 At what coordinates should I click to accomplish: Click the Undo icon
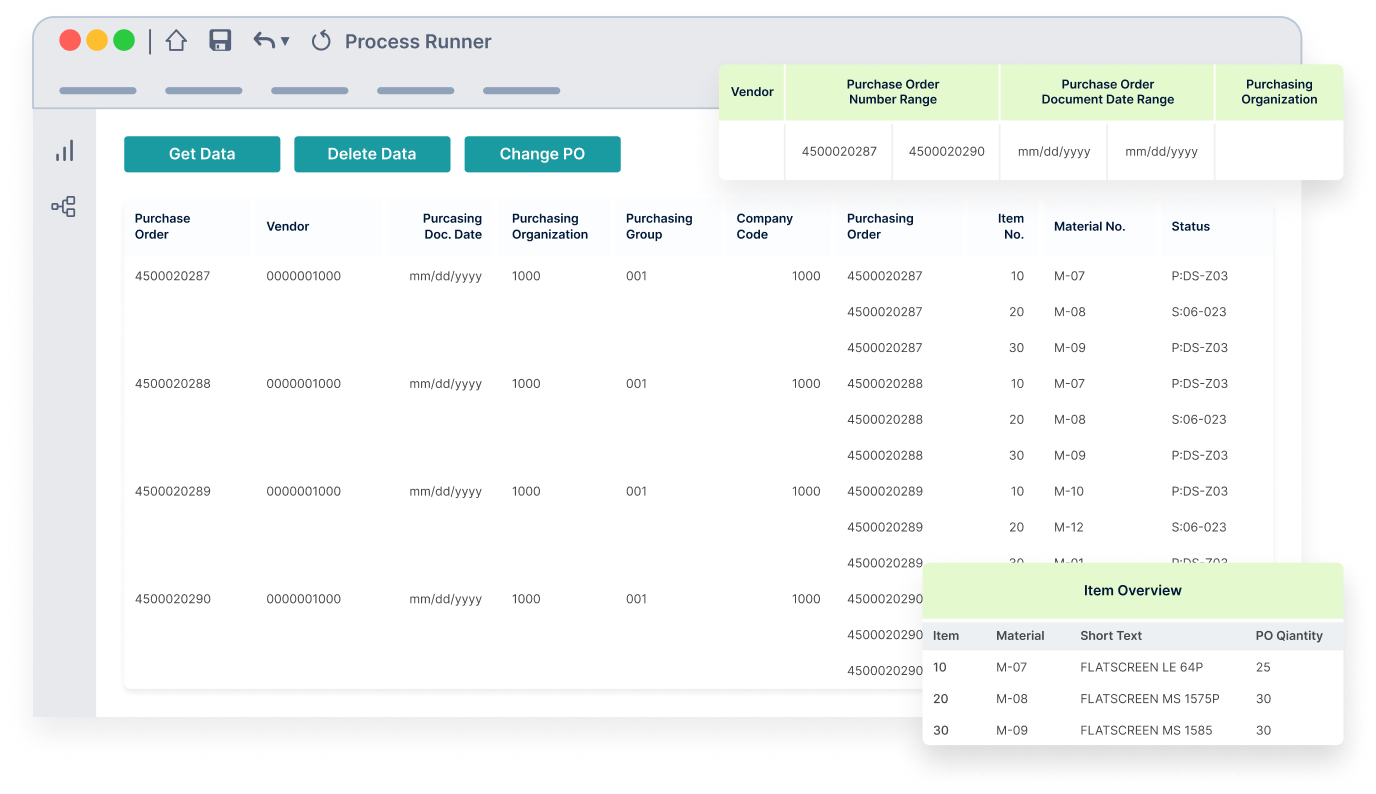262,40
